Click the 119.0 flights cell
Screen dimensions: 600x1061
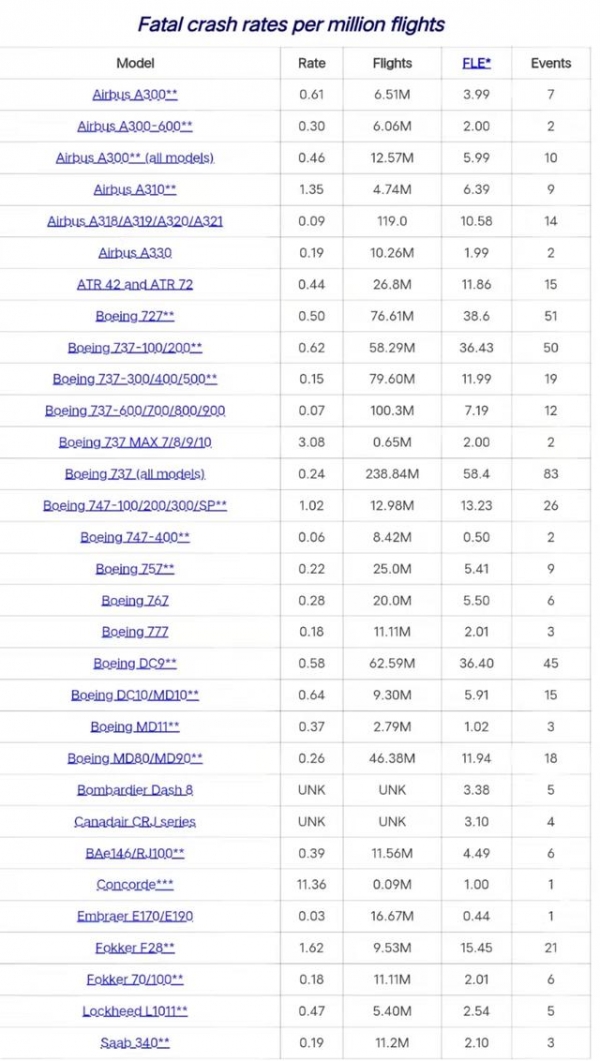392,221
